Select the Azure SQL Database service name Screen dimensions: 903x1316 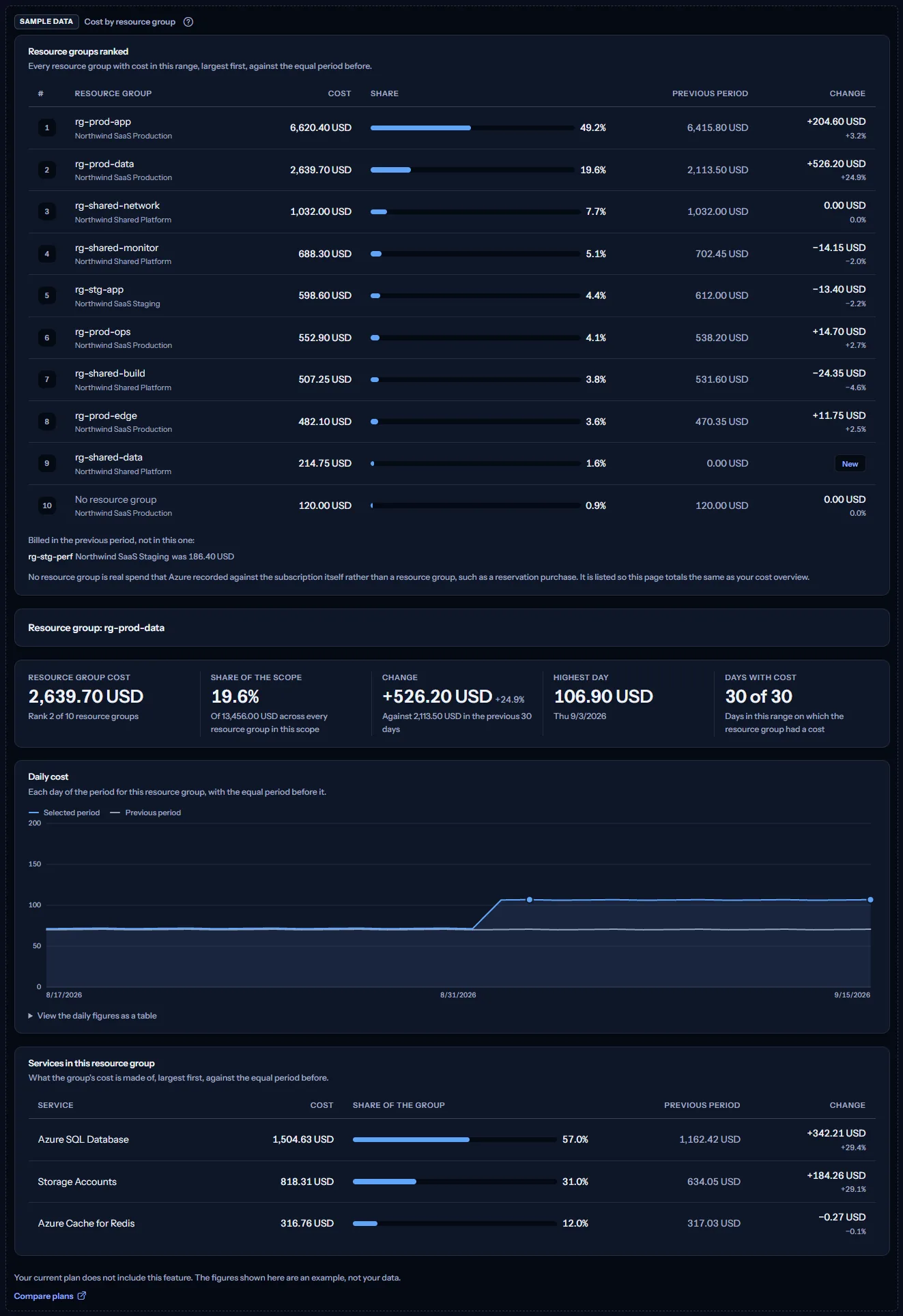pyautogui.click(x=83, y=1139)
